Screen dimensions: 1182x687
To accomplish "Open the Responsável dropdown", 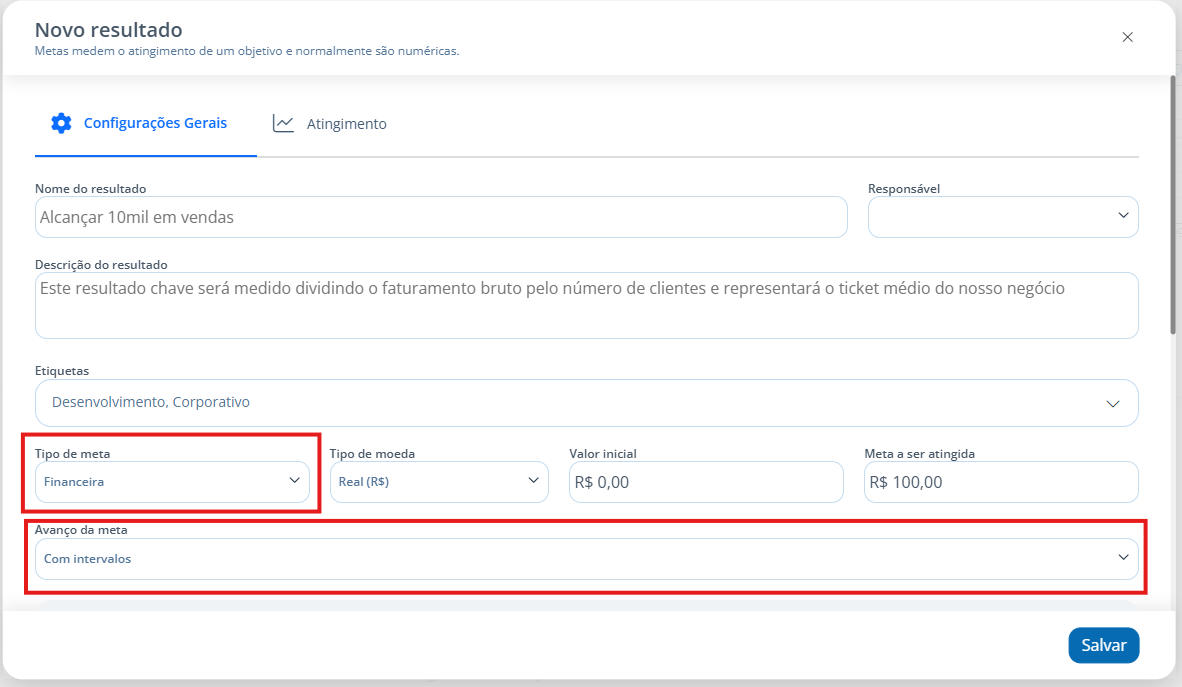I will (x=1003, y=217).
